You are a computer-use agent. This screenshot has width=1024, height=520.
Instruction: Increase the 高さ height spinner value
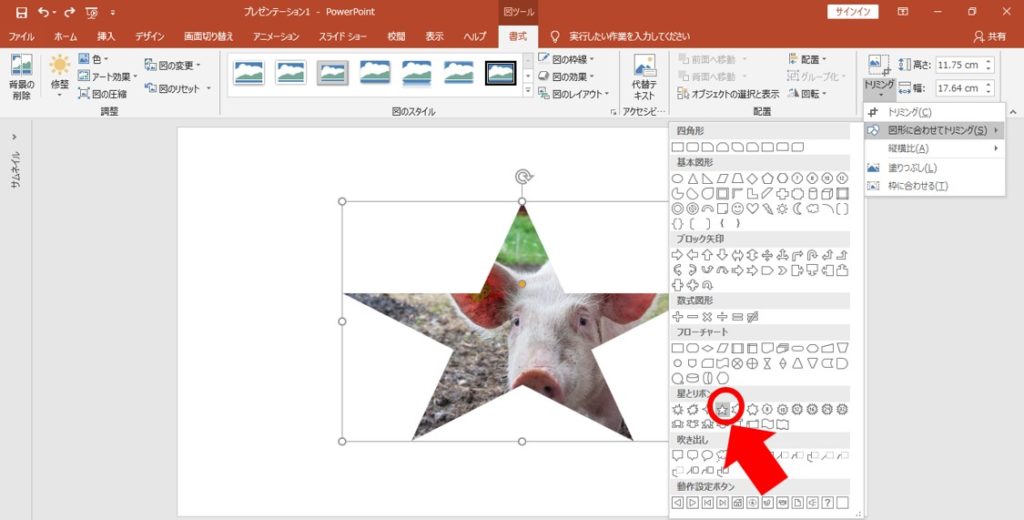pos(988,60)
